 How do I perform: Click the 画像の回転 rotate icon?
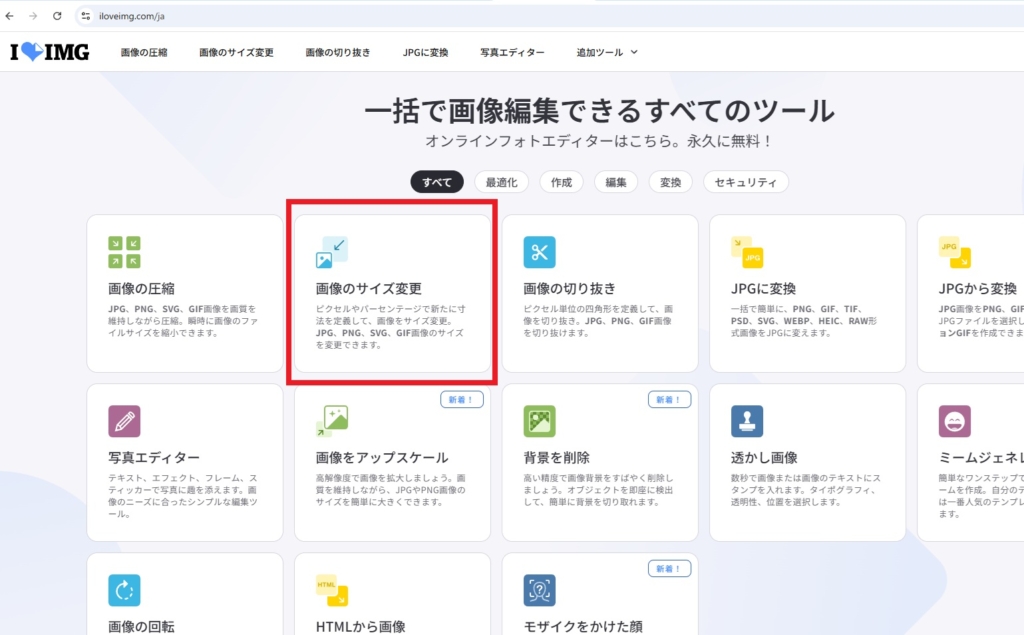124,590
